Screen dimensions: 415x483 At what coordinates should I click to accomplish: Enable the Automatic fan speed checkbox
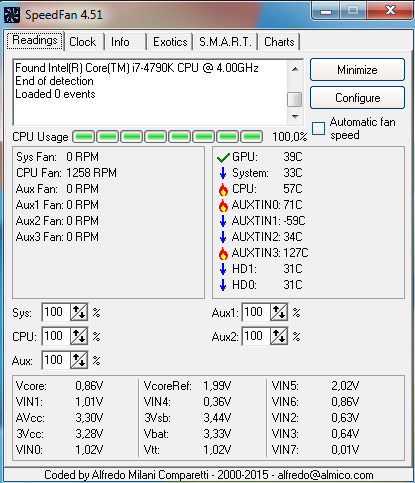click(318, 128)
